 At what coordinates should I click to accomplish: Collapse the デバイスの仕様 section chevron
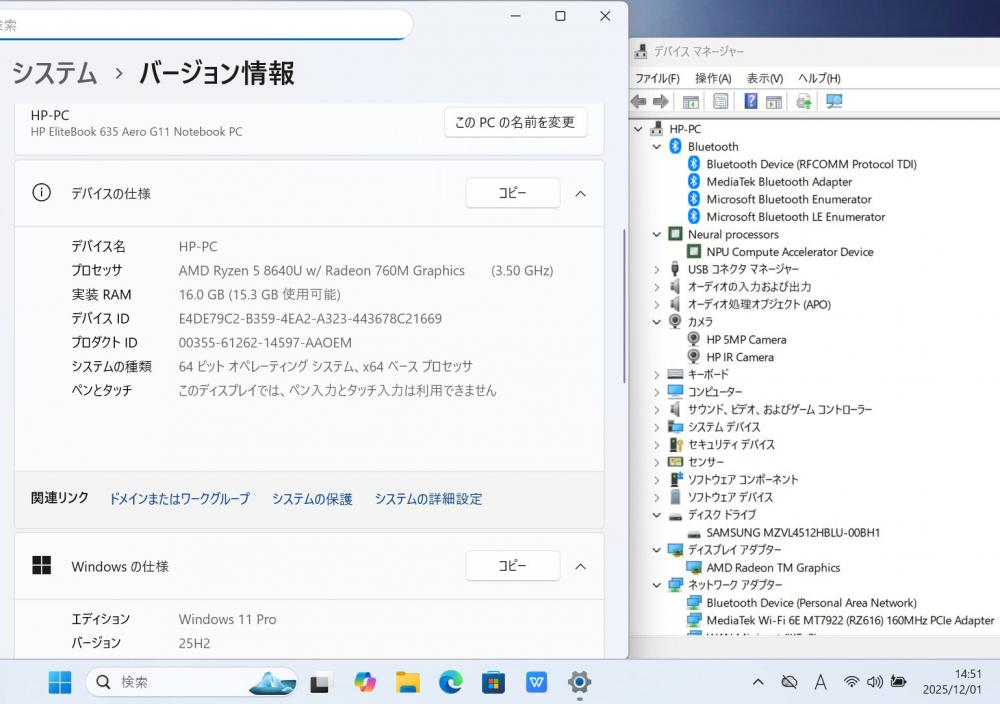pyautogui.click(x=580, y=194)
